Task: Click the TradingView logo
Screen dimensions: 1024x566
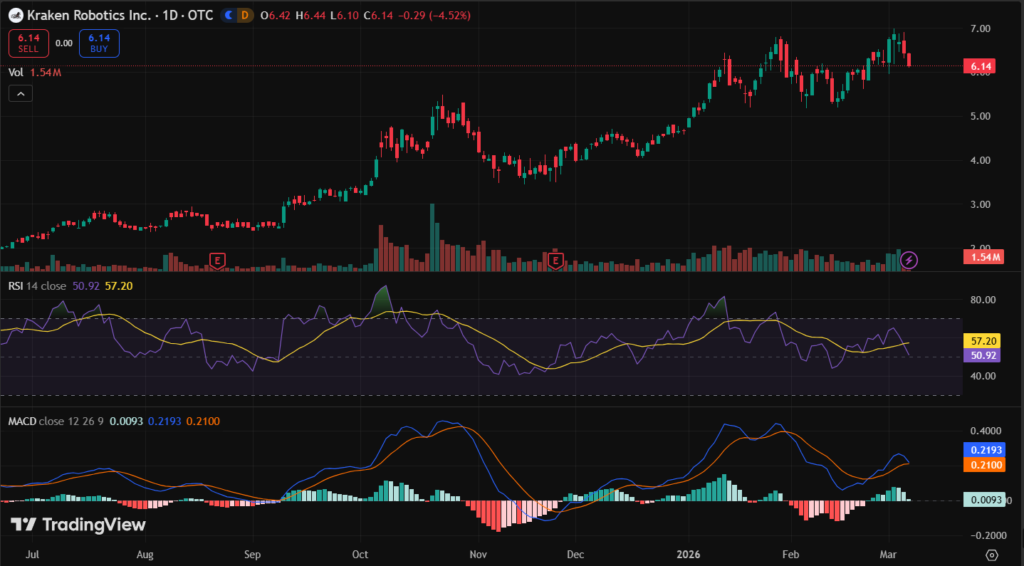Action: pos(78,525)
